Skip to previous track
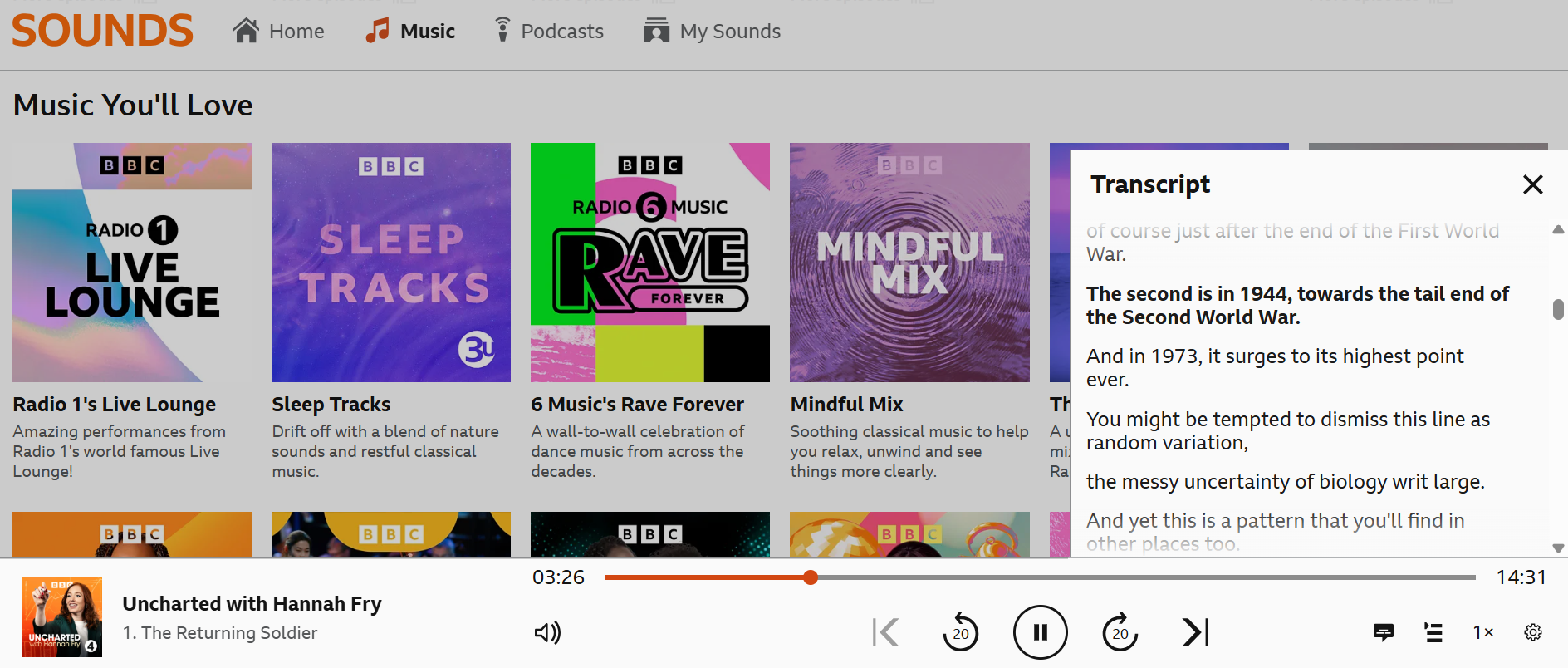 pyautogui.click(x=885, y=633)
